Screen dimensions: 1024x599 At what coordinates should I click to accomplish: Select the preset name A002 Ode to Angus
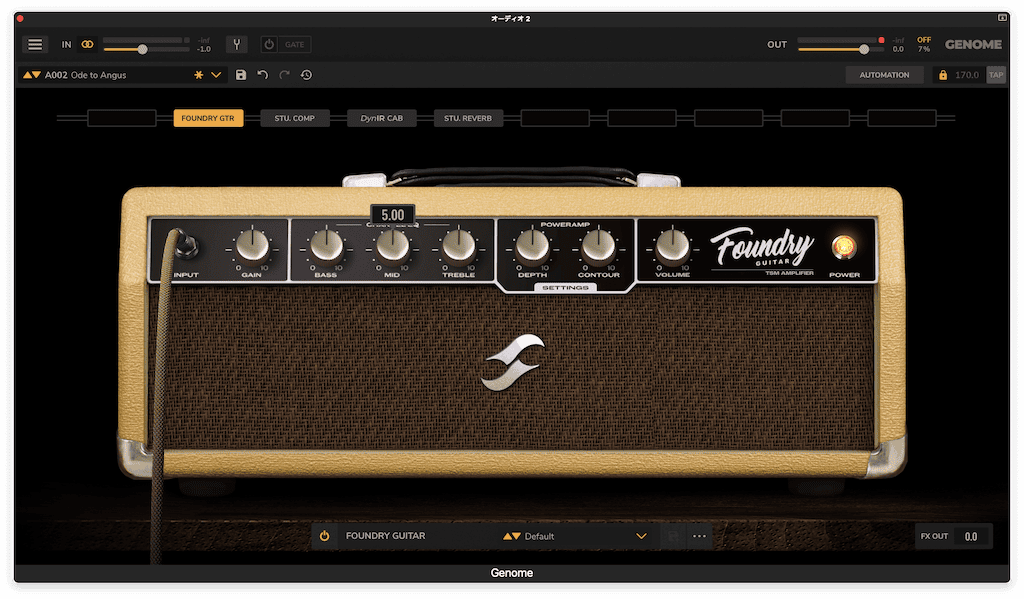click(86, 75)
